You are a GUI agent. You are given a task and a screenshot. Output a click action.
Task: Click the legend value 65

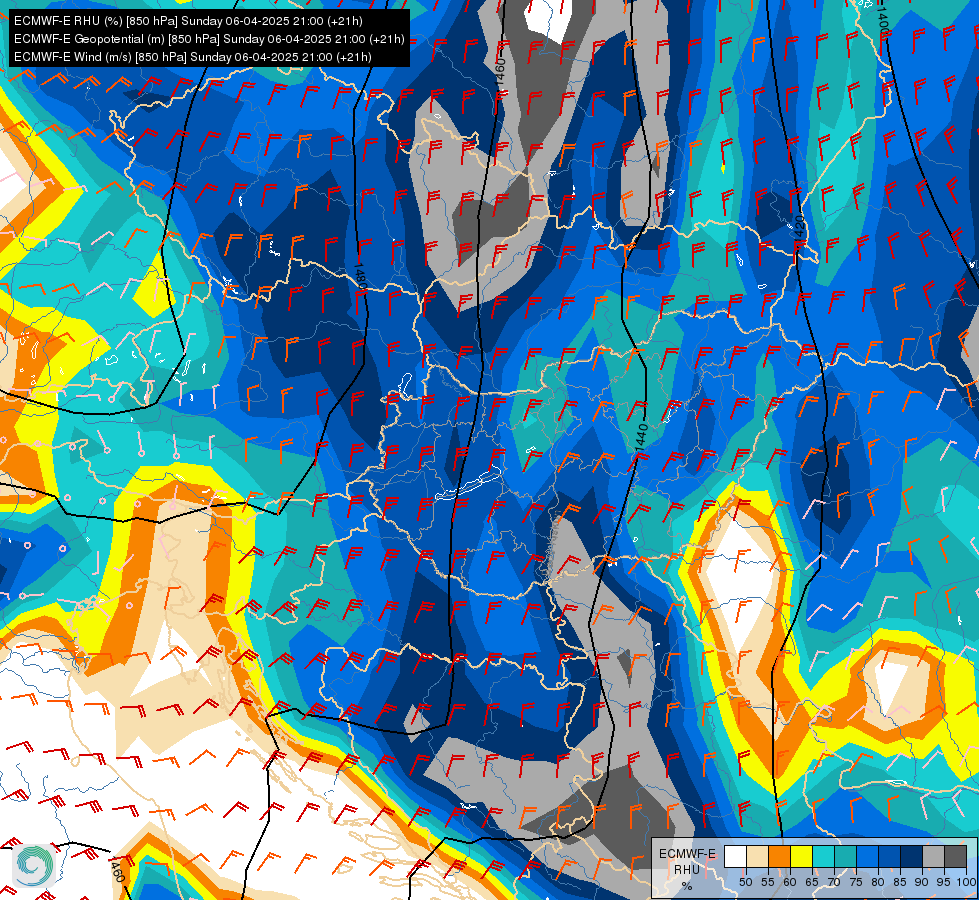pos(812,882)
